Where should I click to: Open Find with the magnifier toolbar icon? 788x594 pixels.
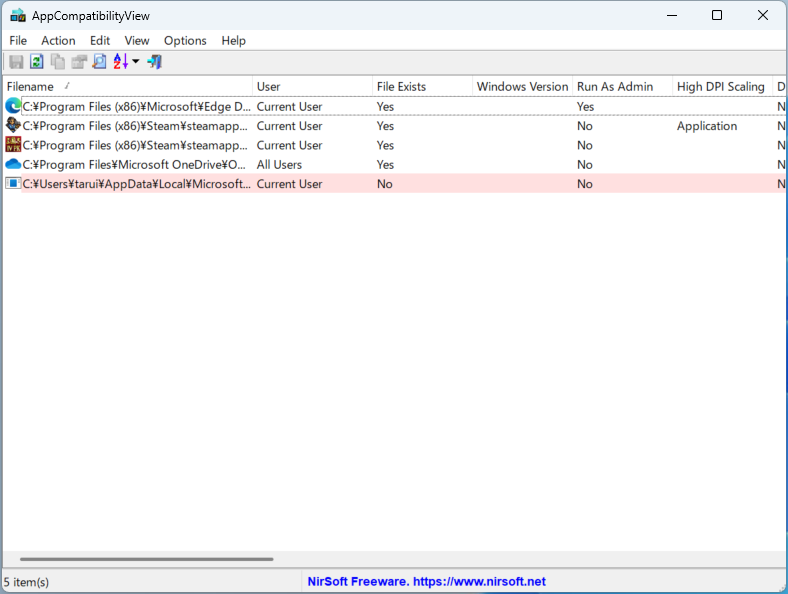[100, 62]
